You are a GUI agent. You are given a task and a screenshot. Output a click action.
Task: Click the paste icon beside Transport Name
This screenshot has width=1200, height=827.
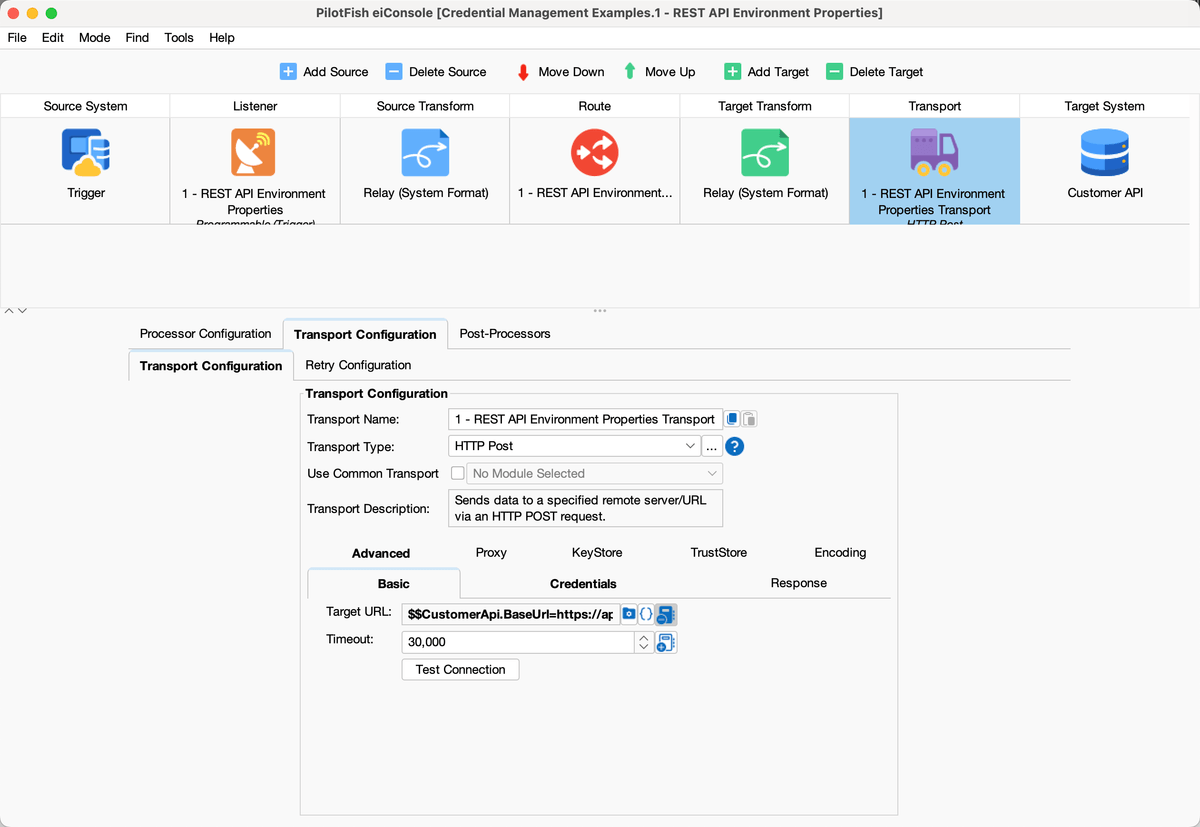749,419
